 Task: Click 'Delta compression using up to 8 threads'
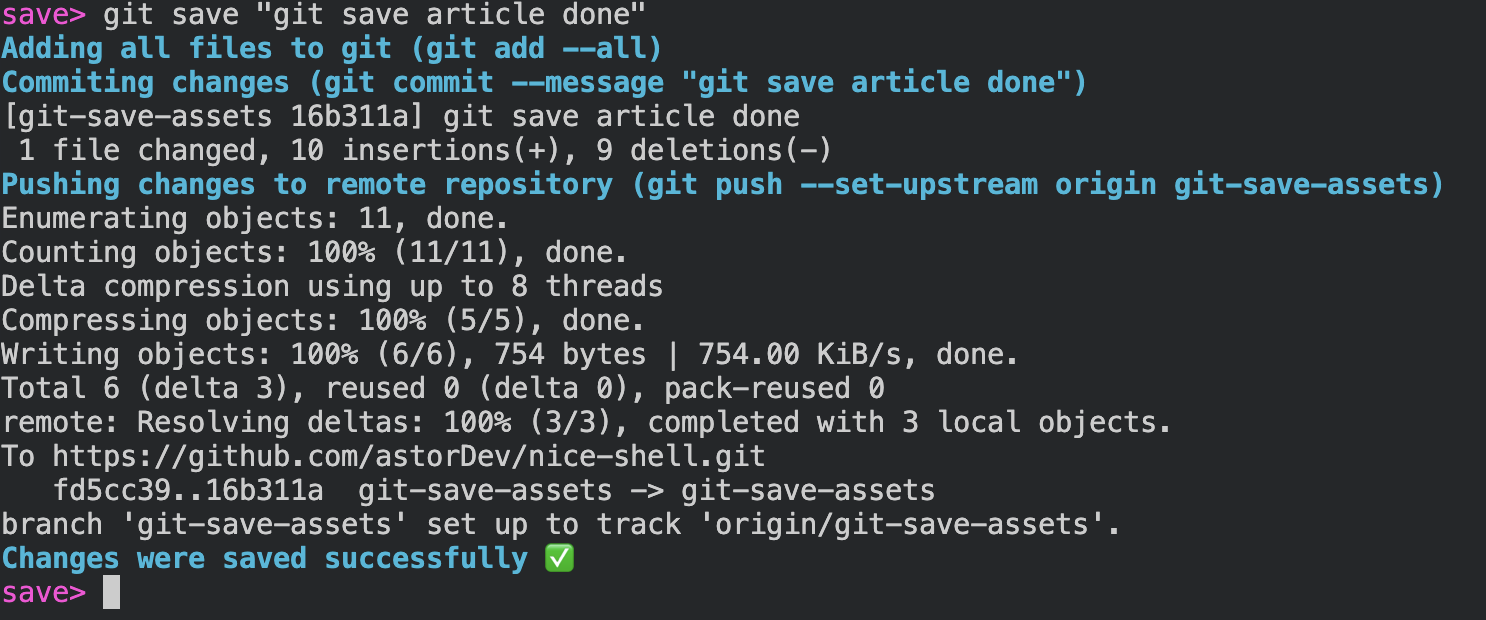tap(332, 287)
